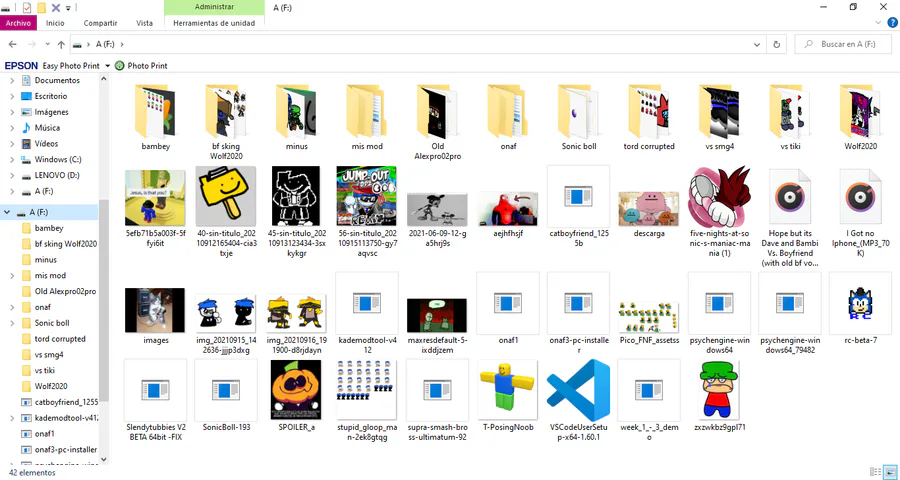Viewport: 900px width, 480px height.
Task: Switch to large icons view in status bar
Action: tap(889, 472)
